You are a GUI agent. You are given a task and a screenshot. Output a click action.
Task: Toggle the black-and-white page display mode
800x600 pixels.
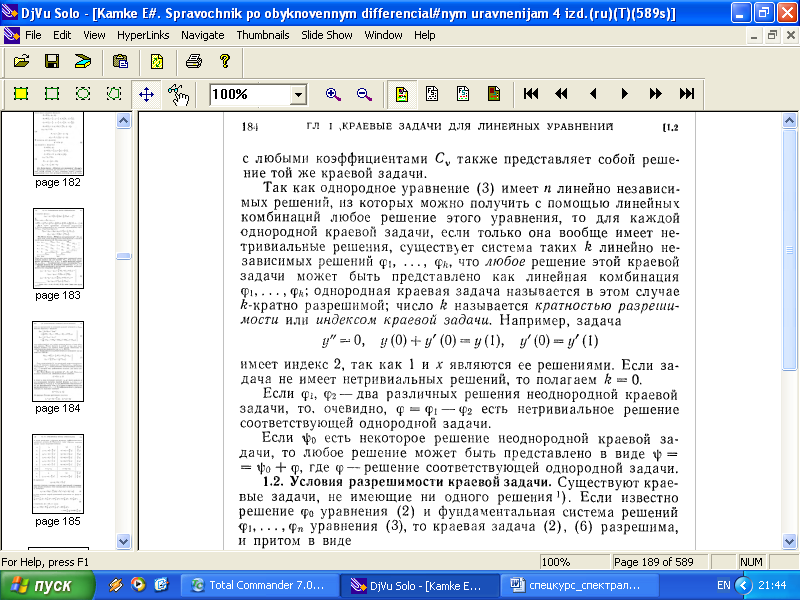432,94
